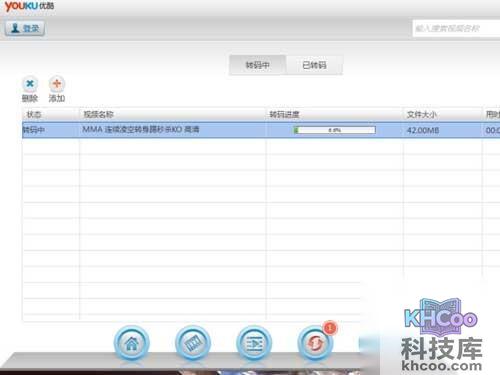This screenshot has height=375, width=500.
Task: Sort by the 视频名称 column header
Action: pos(172,115)
